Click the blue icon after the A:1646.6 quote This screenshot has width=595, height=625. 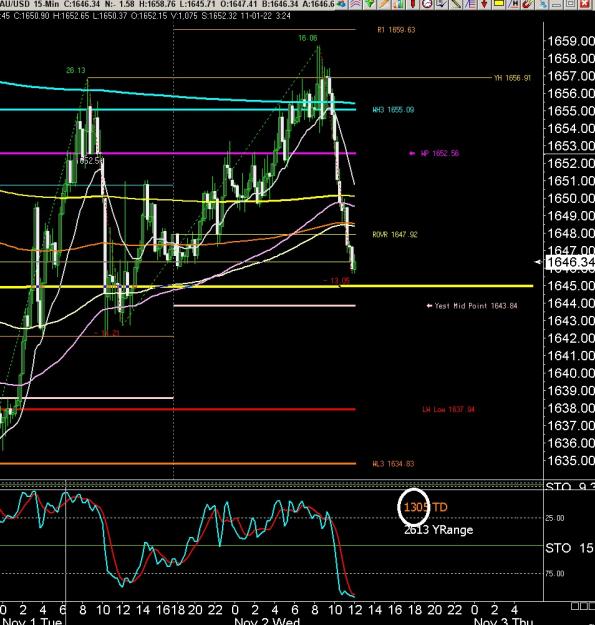341,4
